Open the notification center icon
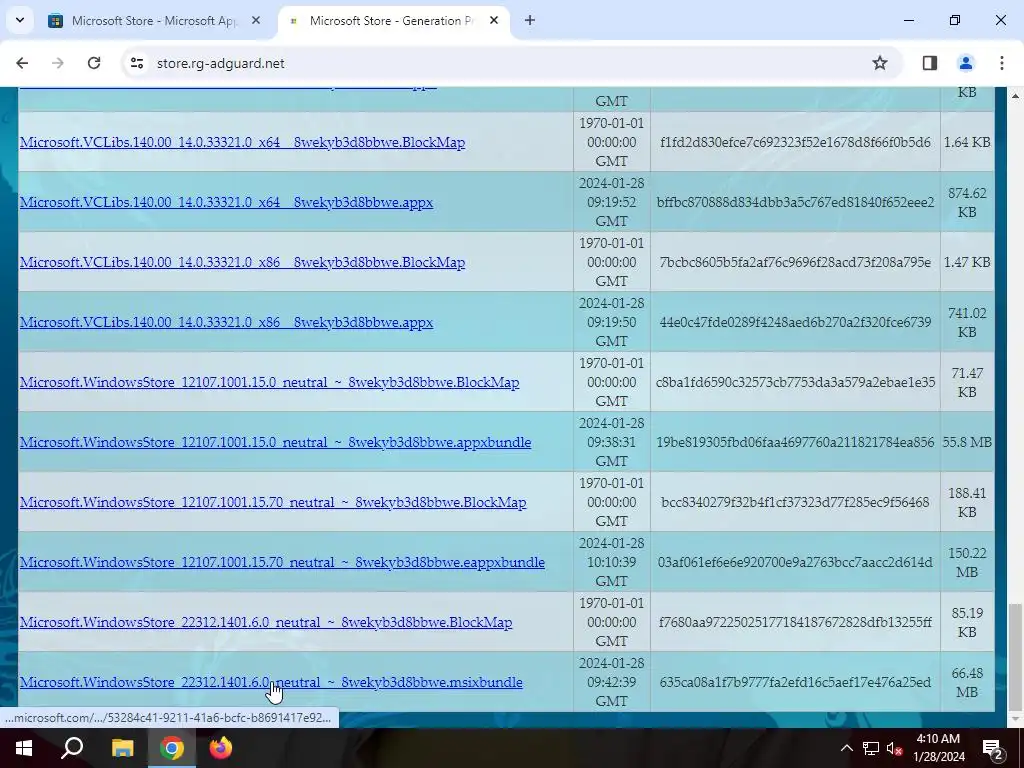1024x768 pixels. tap(993, 748)
